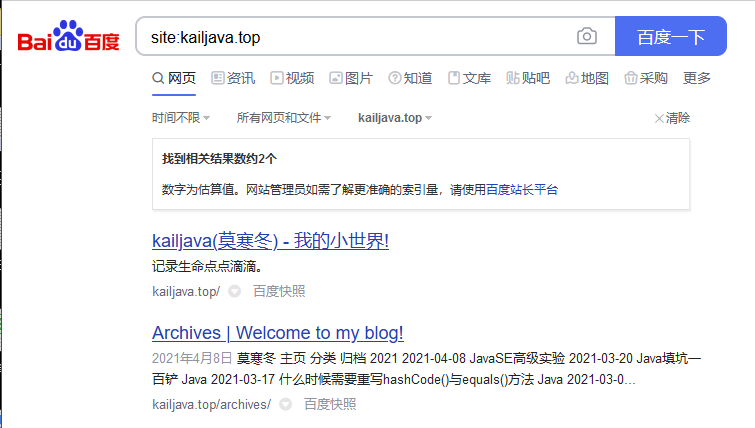Expand the kailjava.top site filter dropdown
The image size is (755, 428).
395,117
